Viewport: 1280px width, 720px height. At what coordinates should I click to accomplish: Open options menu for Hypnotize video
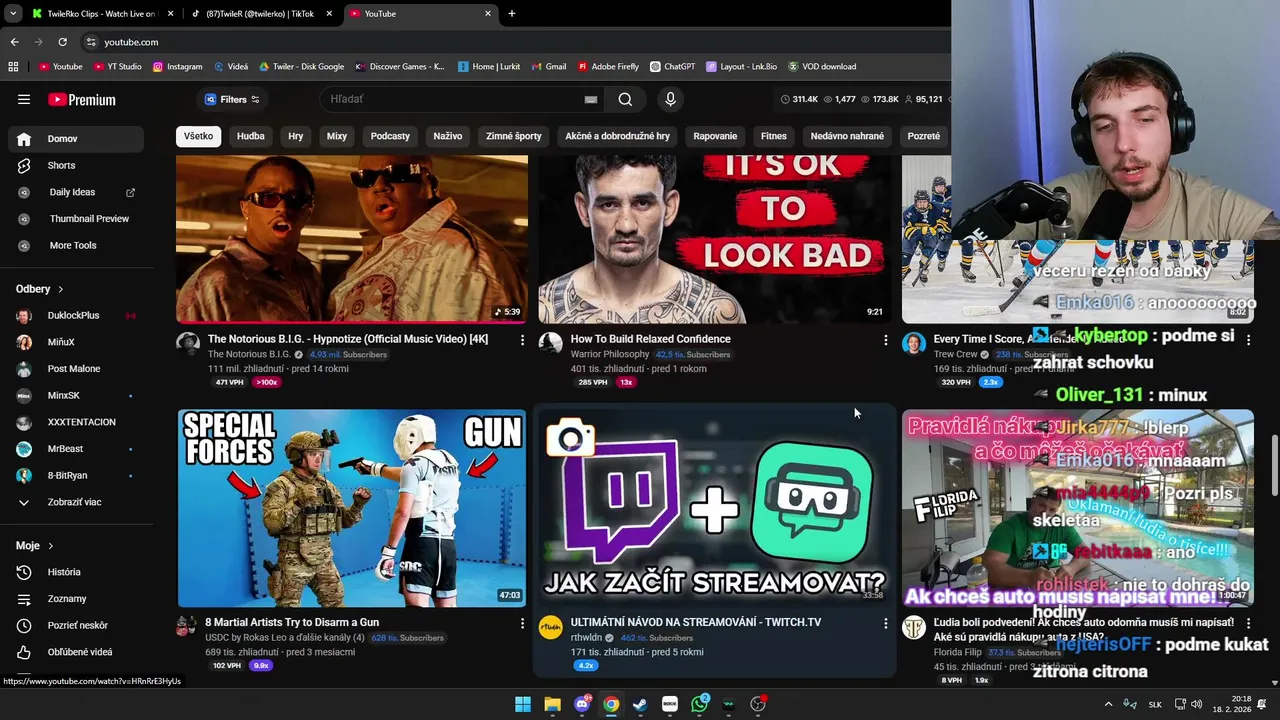(x=522, y=340)
